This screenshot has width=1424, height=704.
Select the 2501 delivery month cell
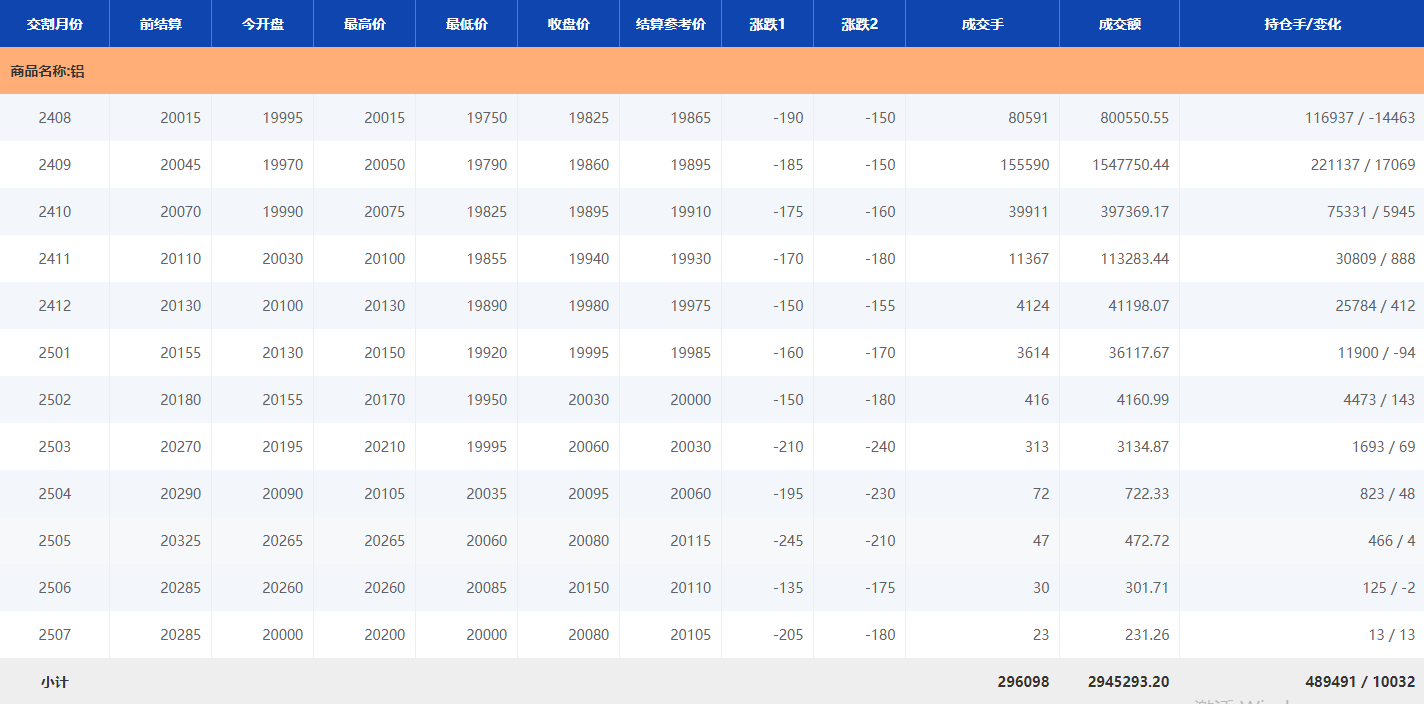click(x=55, y=353)
